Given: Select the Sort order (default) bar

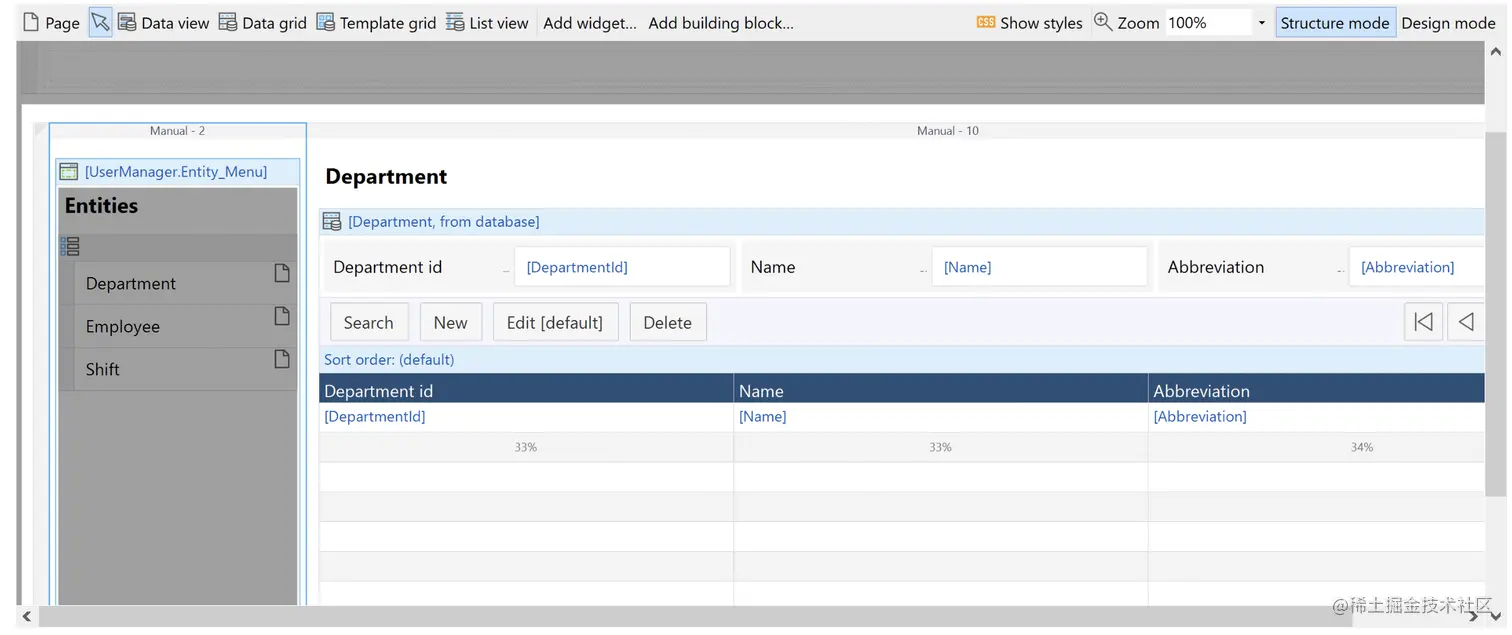Looking at the screenshot, I should [902, 360].
